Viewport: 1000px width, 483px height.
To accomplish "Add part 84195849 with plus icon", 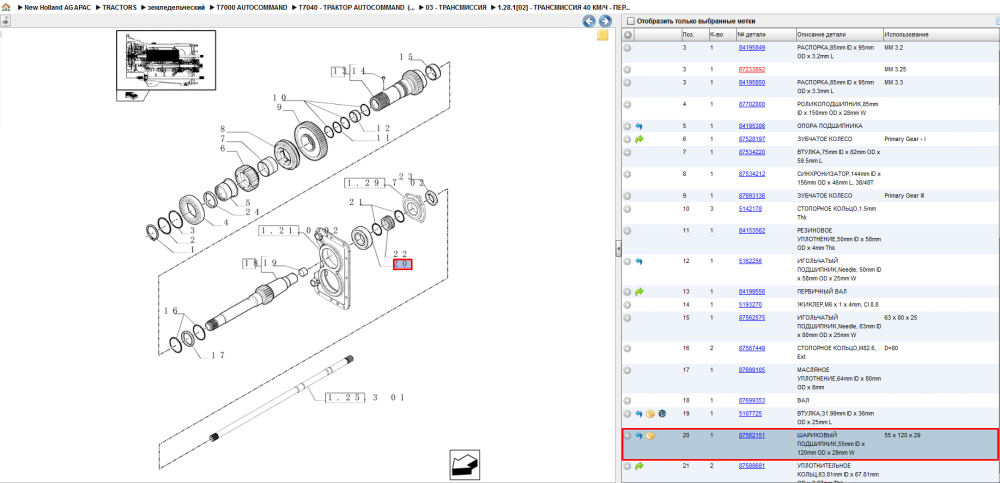I will 628,48.
